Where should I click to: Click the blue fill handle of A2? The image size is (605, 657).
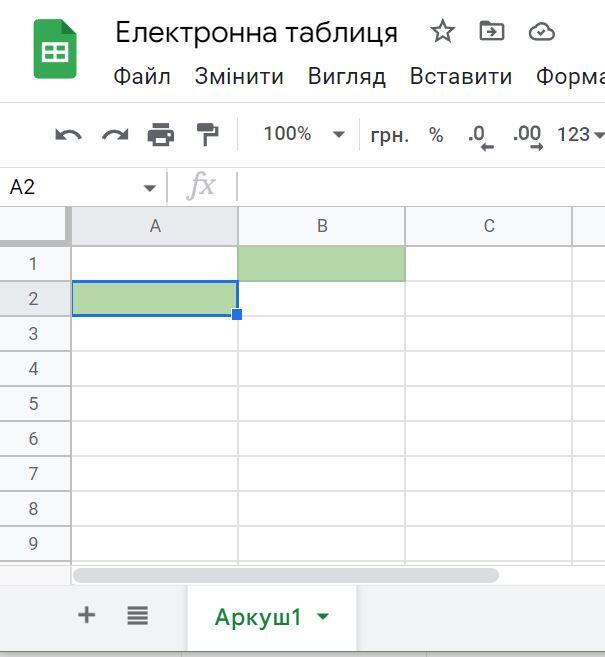click(x=237, y=314)
